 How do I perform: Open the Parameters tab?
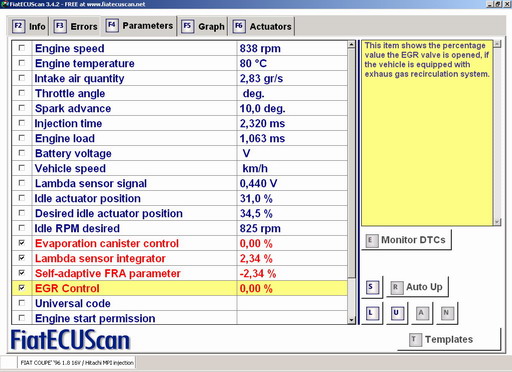pos(139,25)
